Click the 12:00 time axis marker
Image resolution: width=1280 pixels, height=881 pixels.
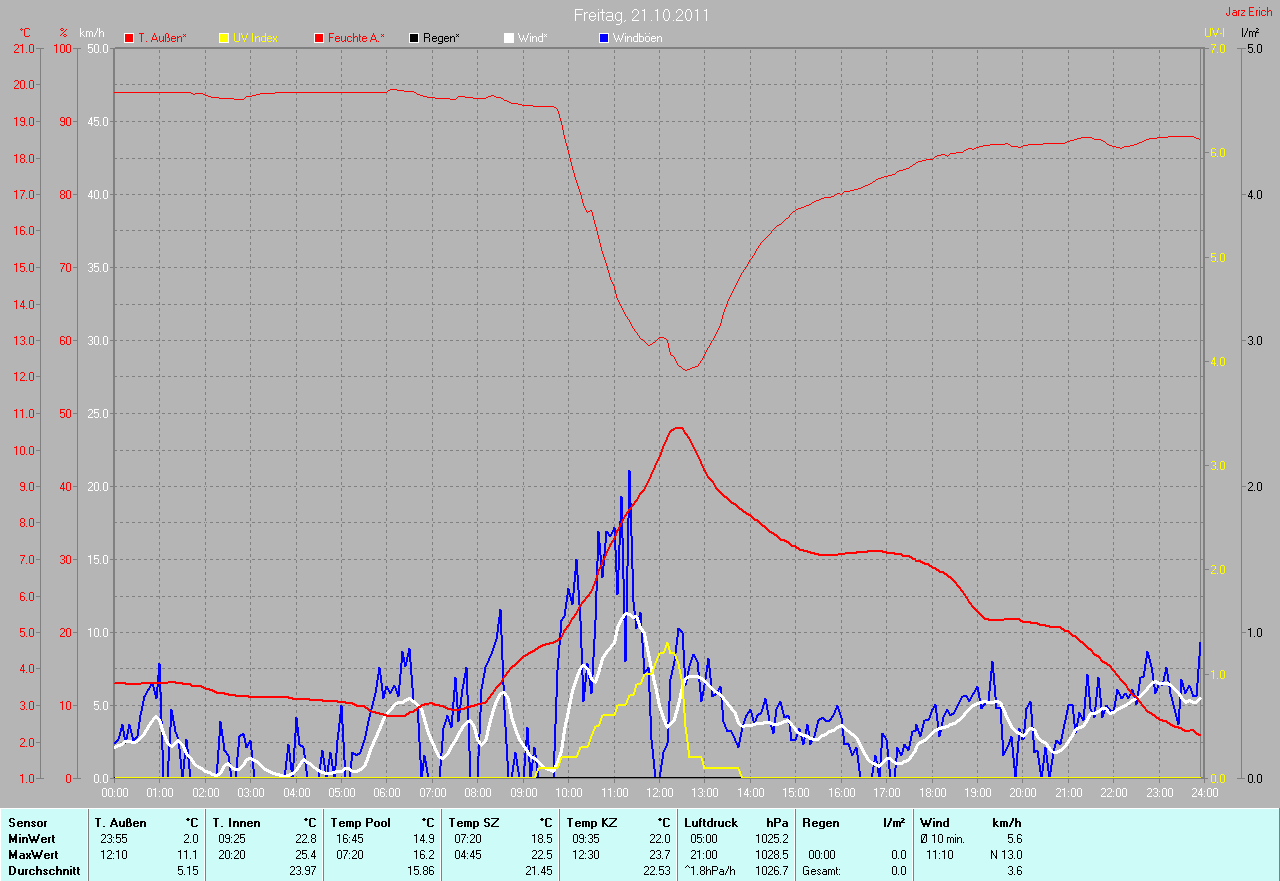[x=659, y=793]
